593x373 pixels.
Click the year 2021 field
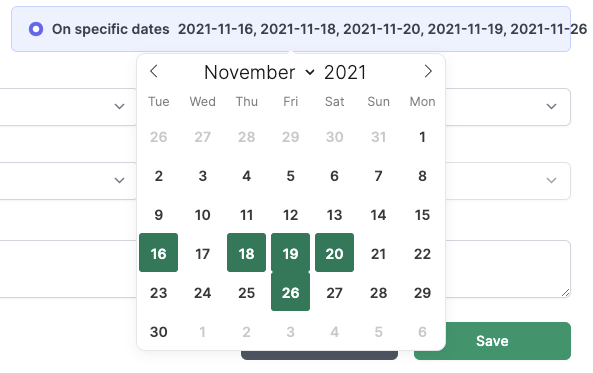(345, 72)
